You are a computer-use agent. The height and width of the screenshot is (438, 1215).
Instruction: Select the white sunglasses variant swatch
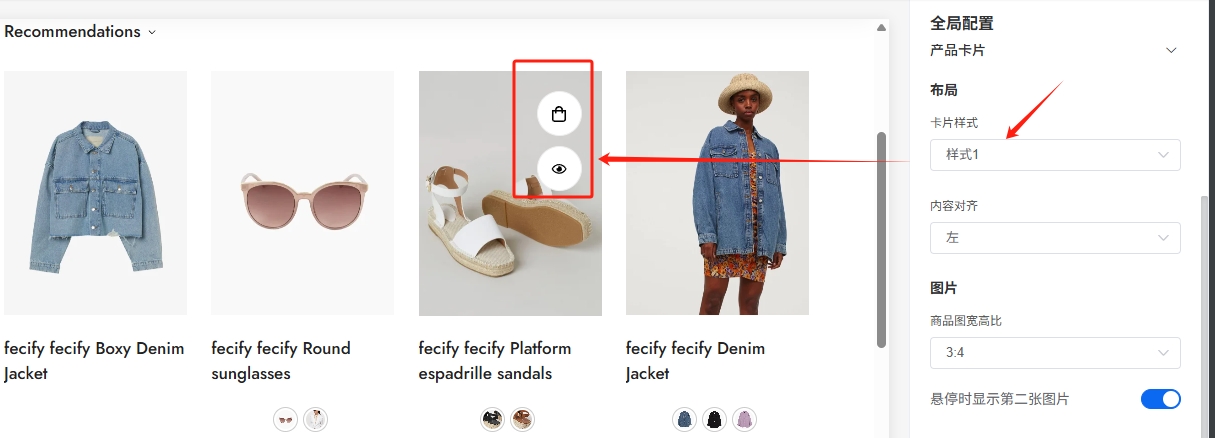point(315,420)
